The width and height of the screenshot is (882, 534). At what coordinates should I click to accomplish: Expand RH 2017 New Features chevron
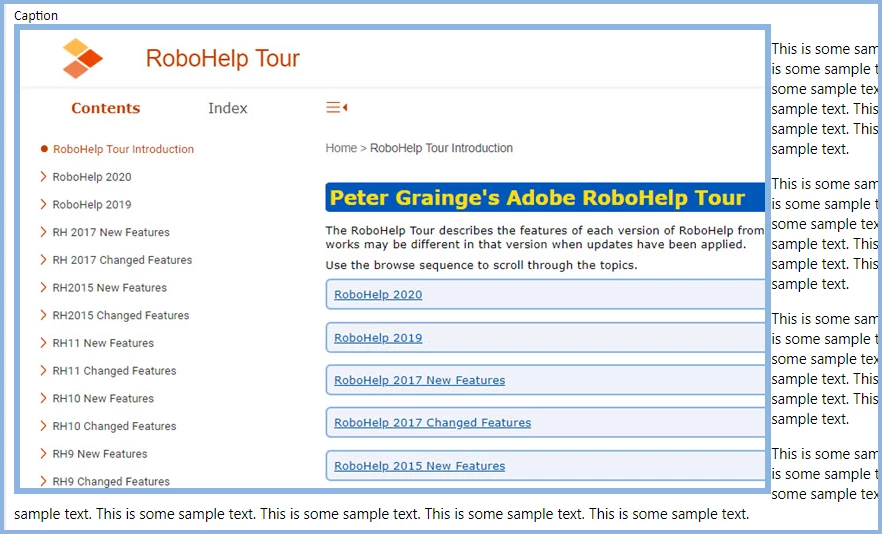point(43,232)
